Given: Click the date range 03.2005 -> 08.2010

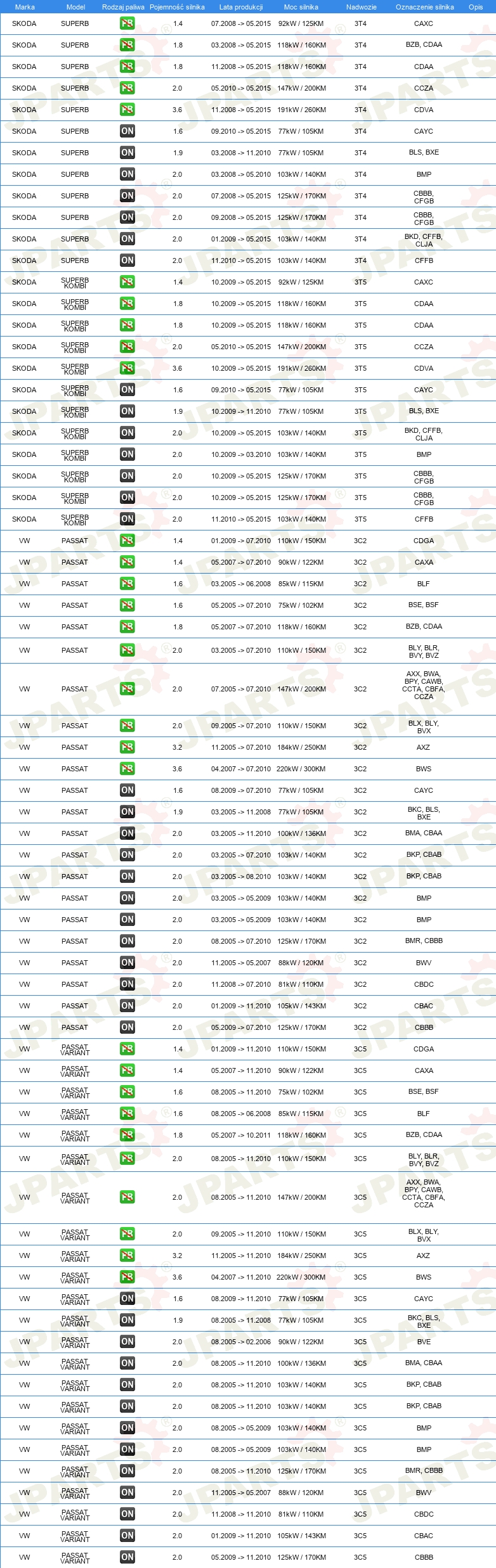Looking at the screenshot, I should (241, 877).
